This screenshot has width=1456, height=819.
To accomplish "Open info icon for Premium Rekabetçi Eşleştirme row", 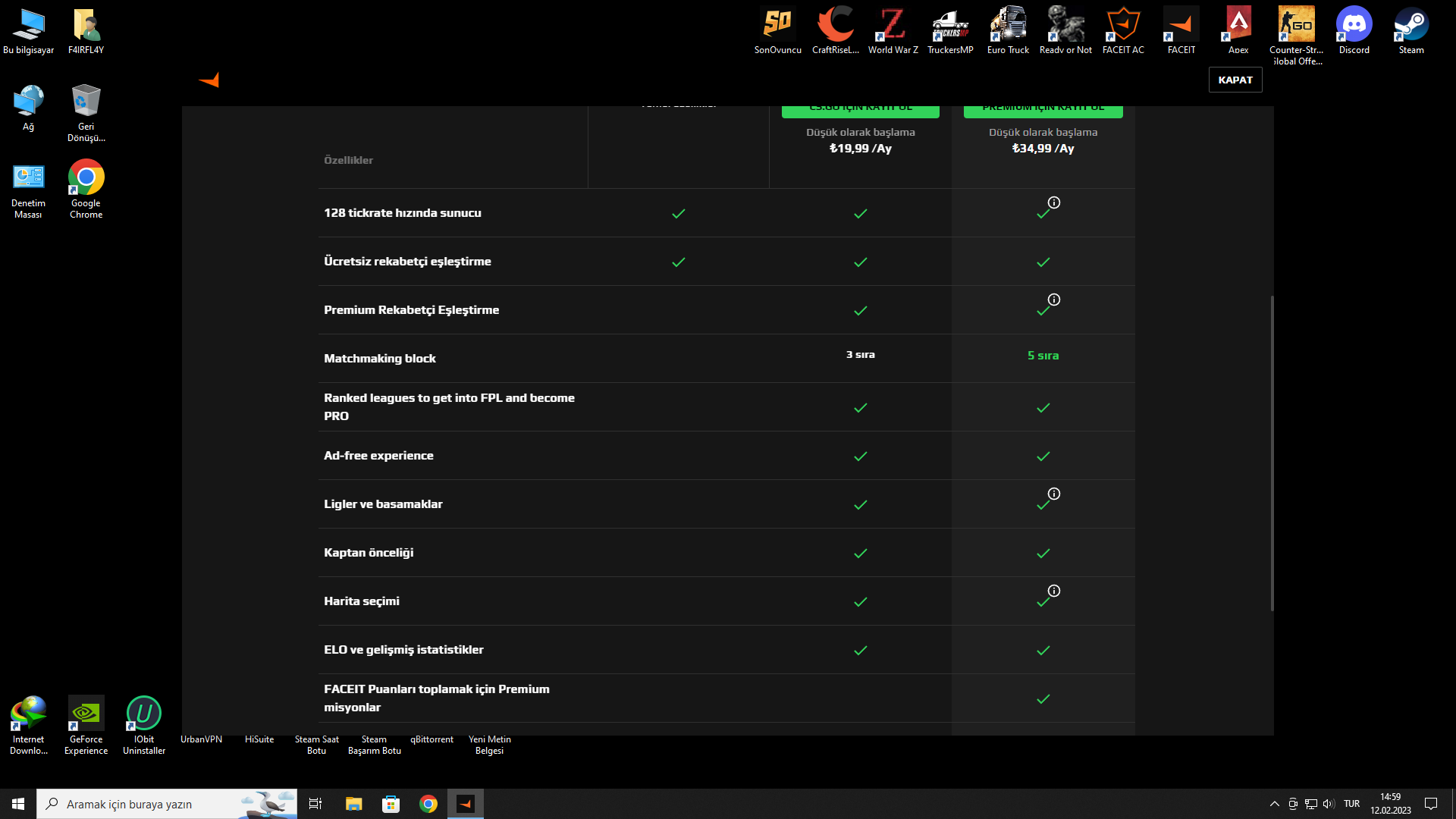I will [x=1054, y=300].
